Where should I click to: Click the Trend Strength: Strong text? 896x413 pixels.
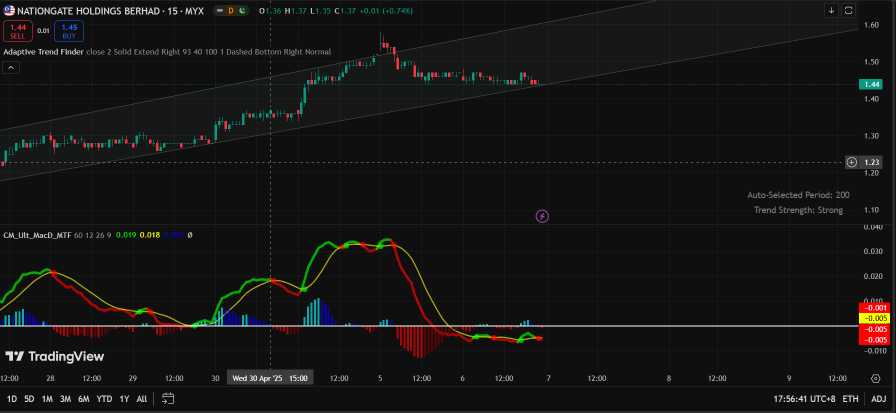coord(798,210)
